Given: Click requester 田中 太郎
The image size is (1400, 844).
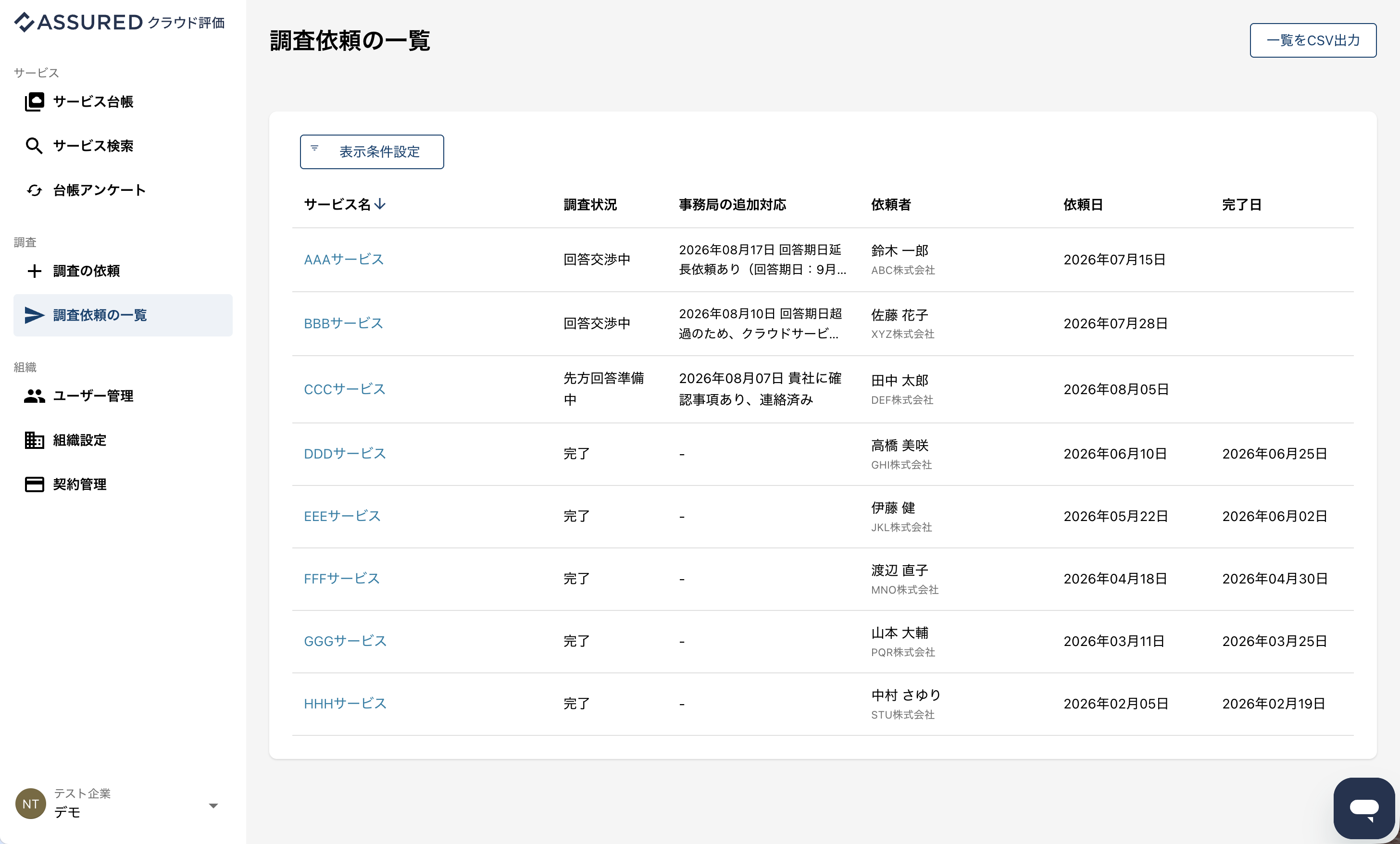Looking at the screenshot, I should point(900,380).
